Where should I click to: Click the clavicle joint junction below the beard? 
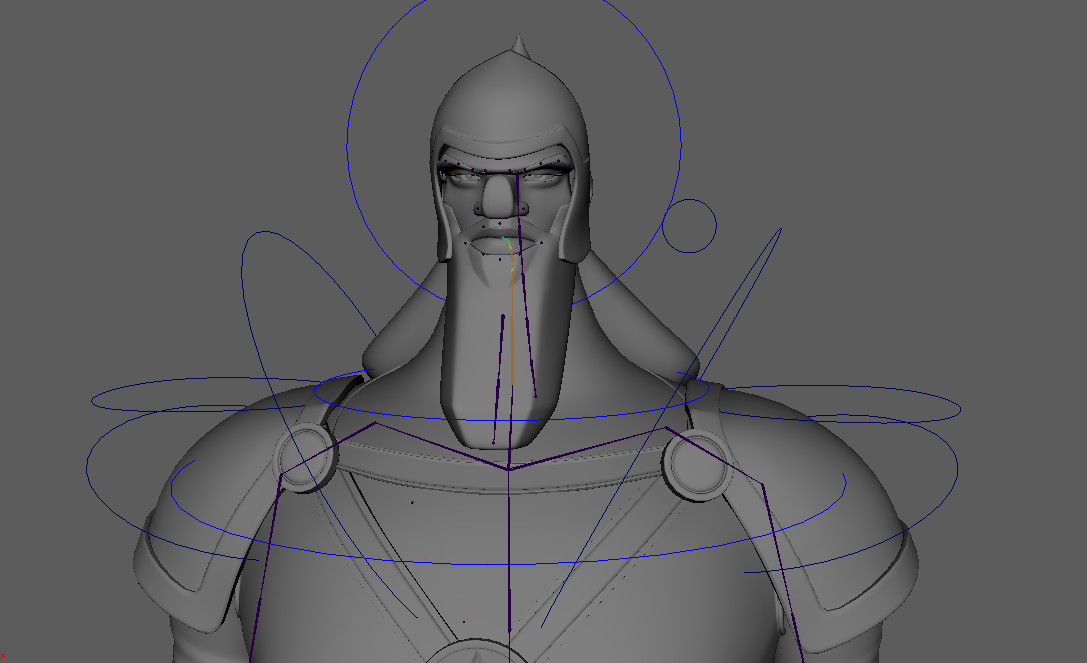coord(509,467)
